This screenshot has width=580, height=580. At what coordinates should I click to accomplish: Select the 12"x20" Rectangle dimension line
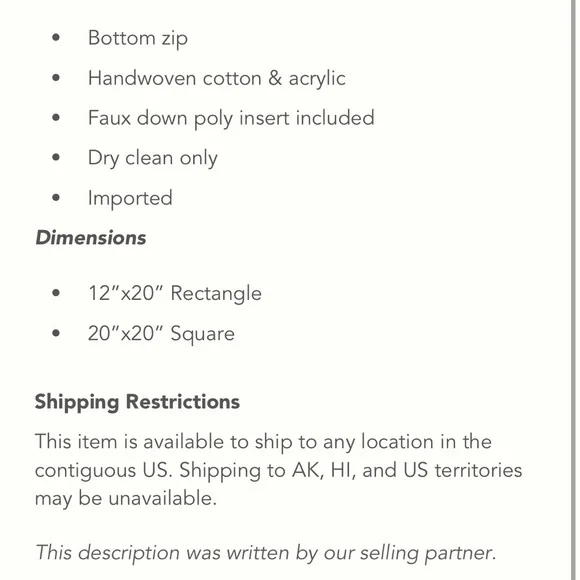point(175,293)
